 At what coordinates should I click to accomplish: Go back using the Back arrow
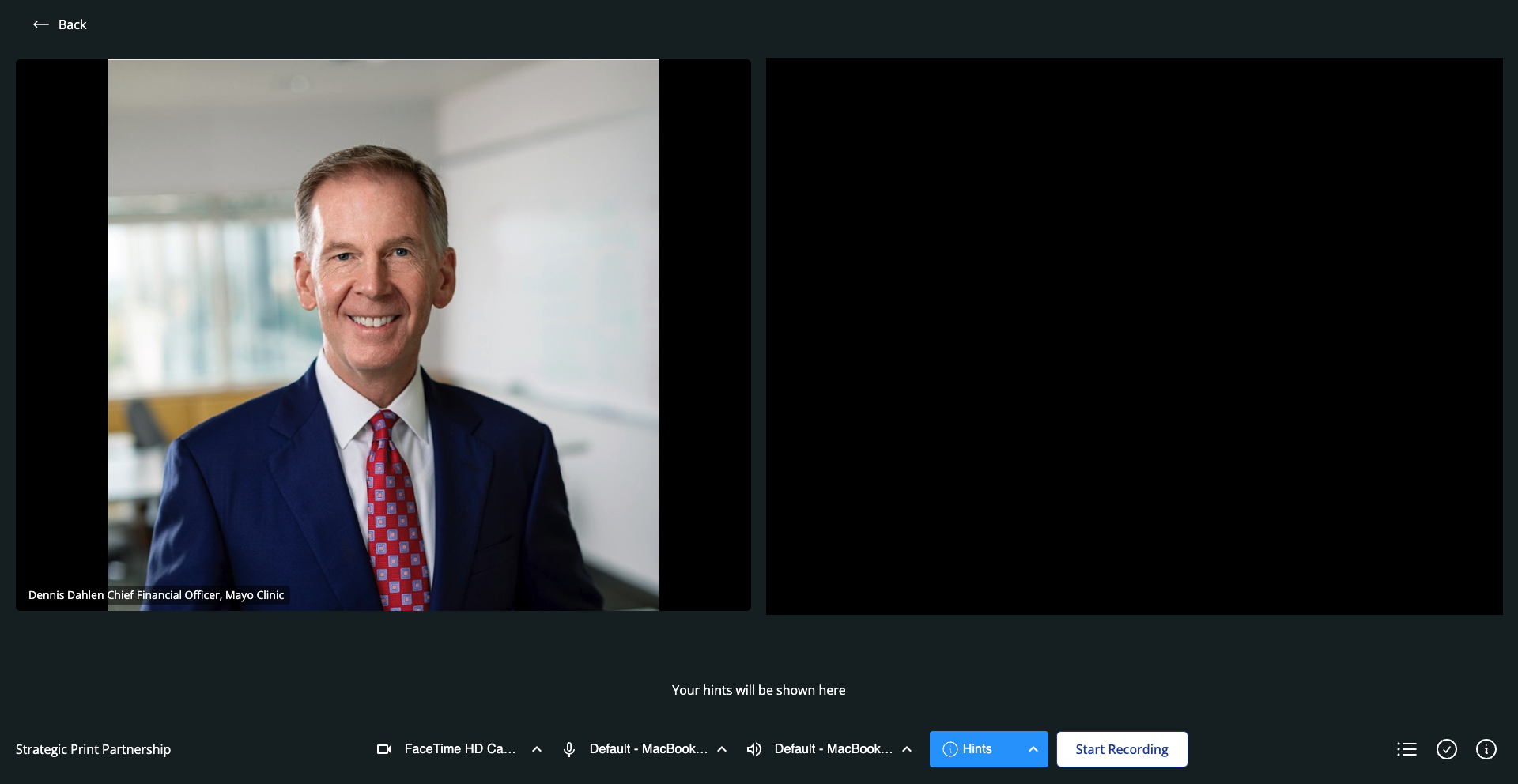point(42,24)
